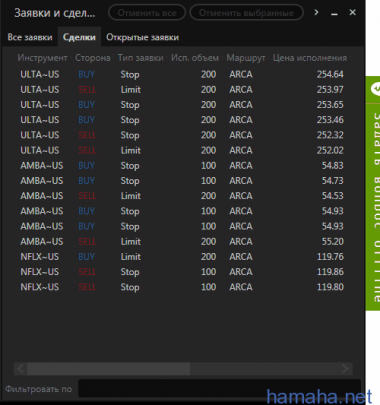
Task: Click scrollbar left arrow
Action: [20, 369]
